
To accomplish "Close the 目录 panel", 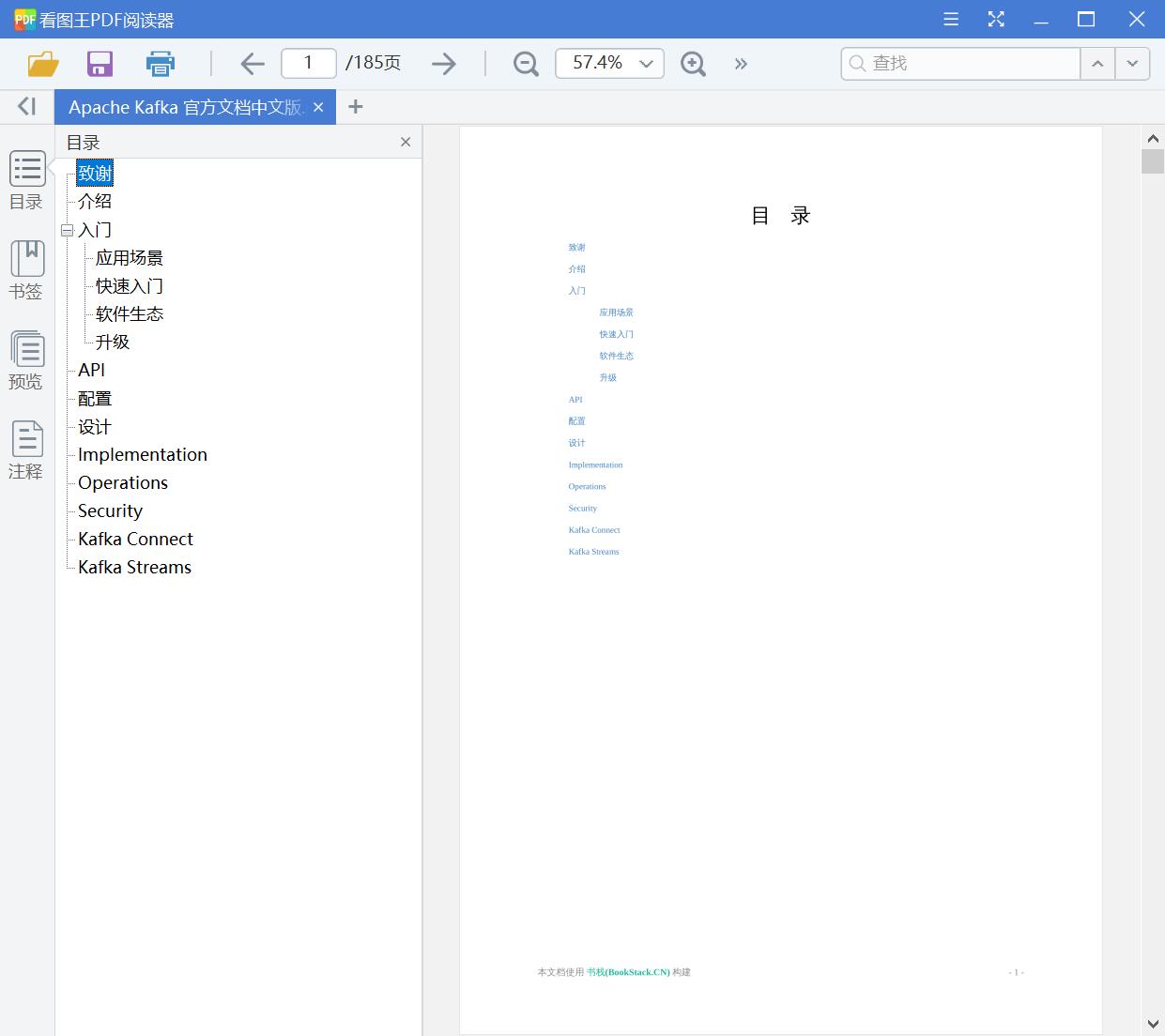I will [406, 142].
